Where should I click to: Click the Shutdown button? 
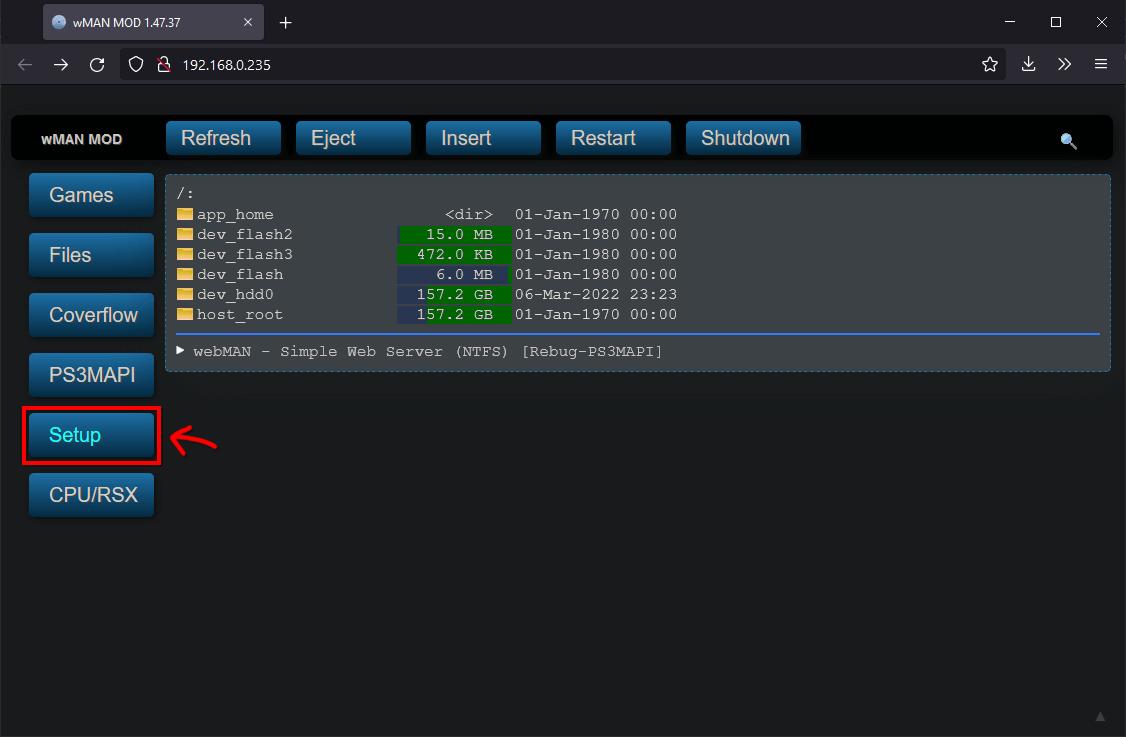[743, 138]
